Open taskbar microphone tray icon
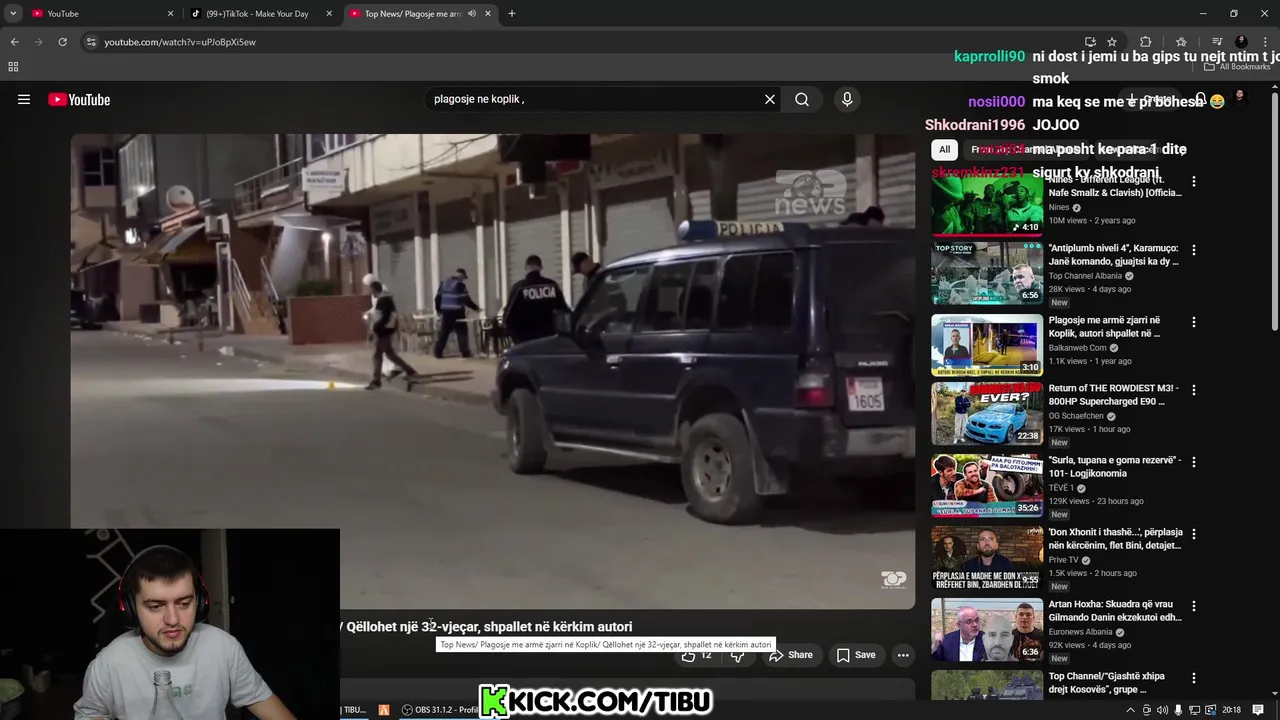 pos(1179,710)
